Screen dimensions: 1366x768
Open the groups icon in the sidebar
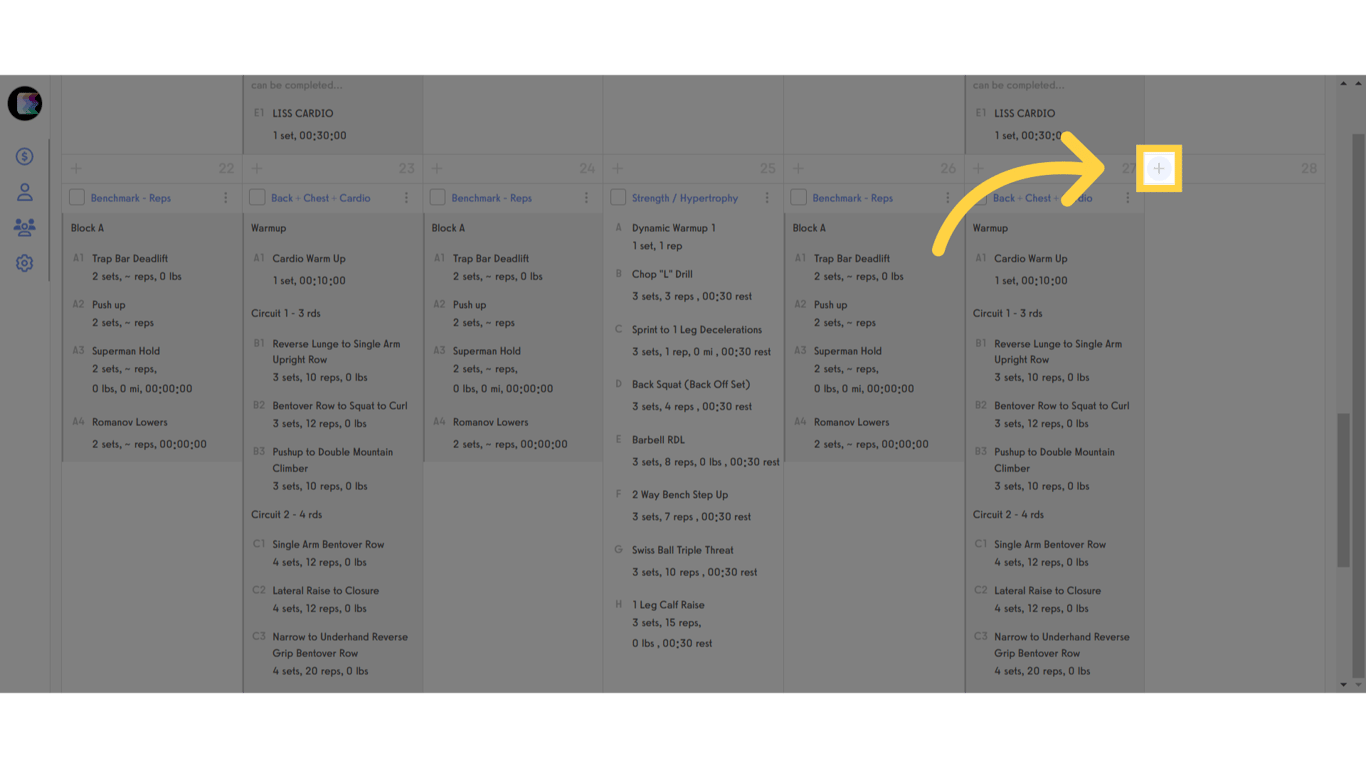(25, 228)
